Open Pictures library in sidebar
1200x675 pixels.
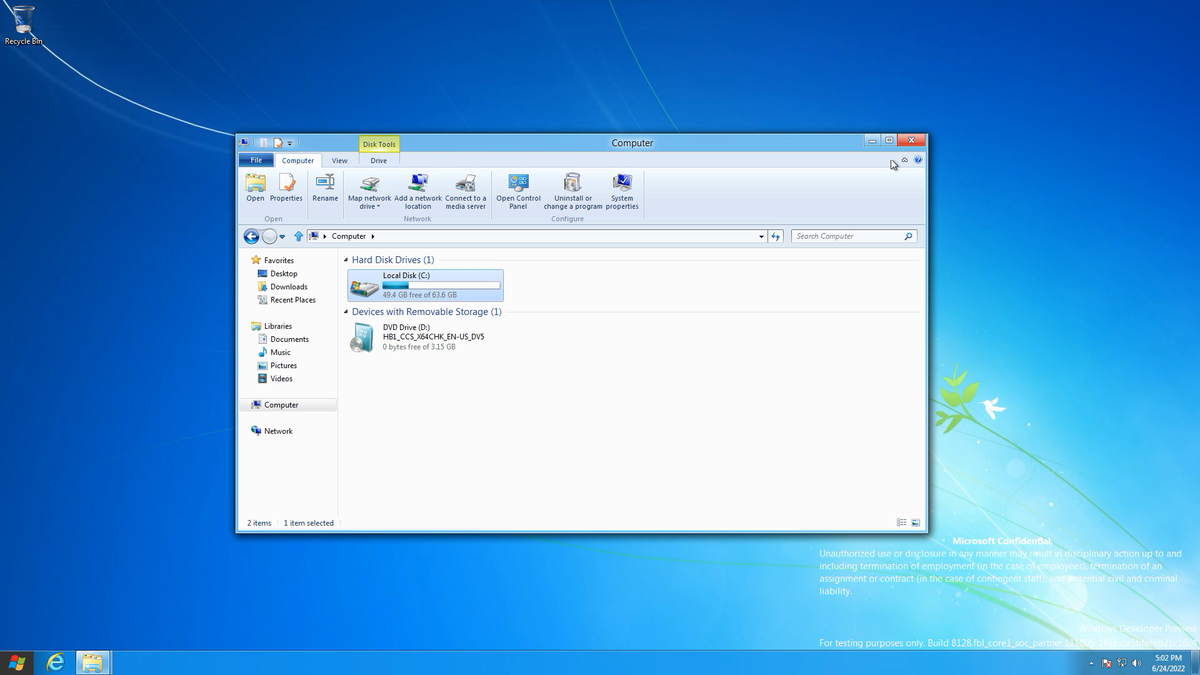tap(283, 365)
